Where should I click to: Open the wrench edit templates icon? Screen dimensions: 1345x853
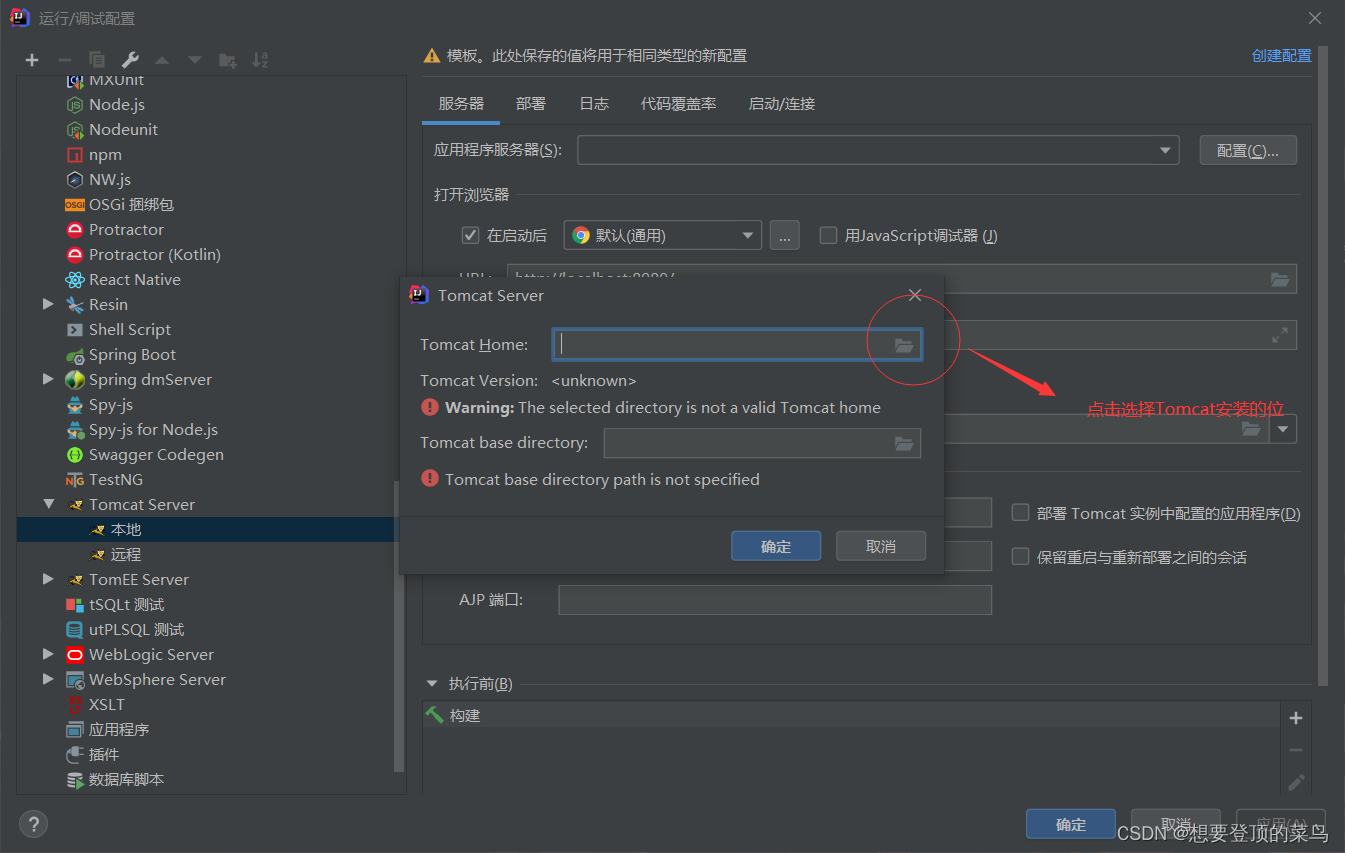pos(130,60)
